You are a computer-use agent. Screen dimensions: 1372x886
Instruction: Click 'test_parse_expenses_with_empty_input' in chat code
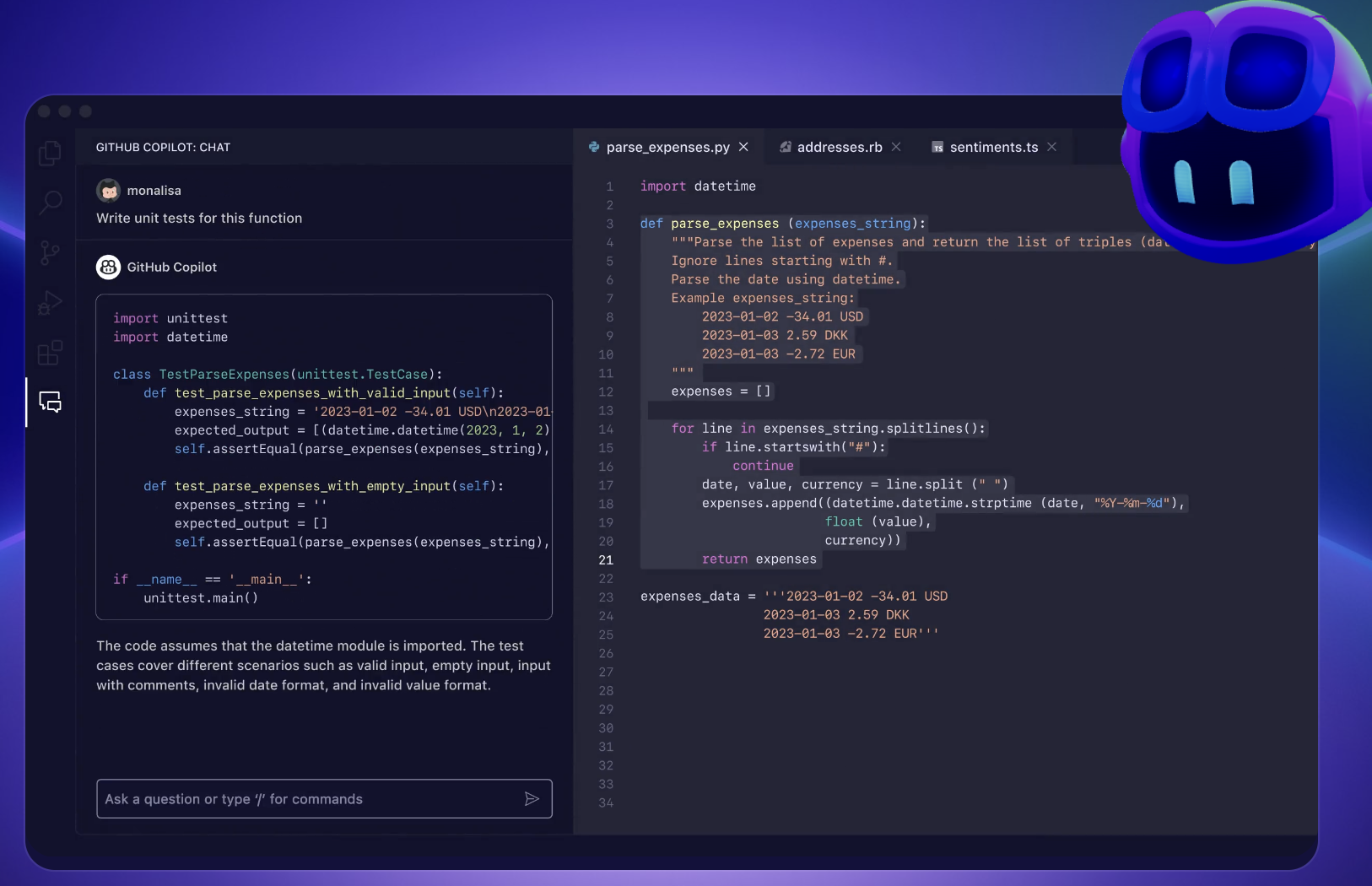click(x=312, y=486)
